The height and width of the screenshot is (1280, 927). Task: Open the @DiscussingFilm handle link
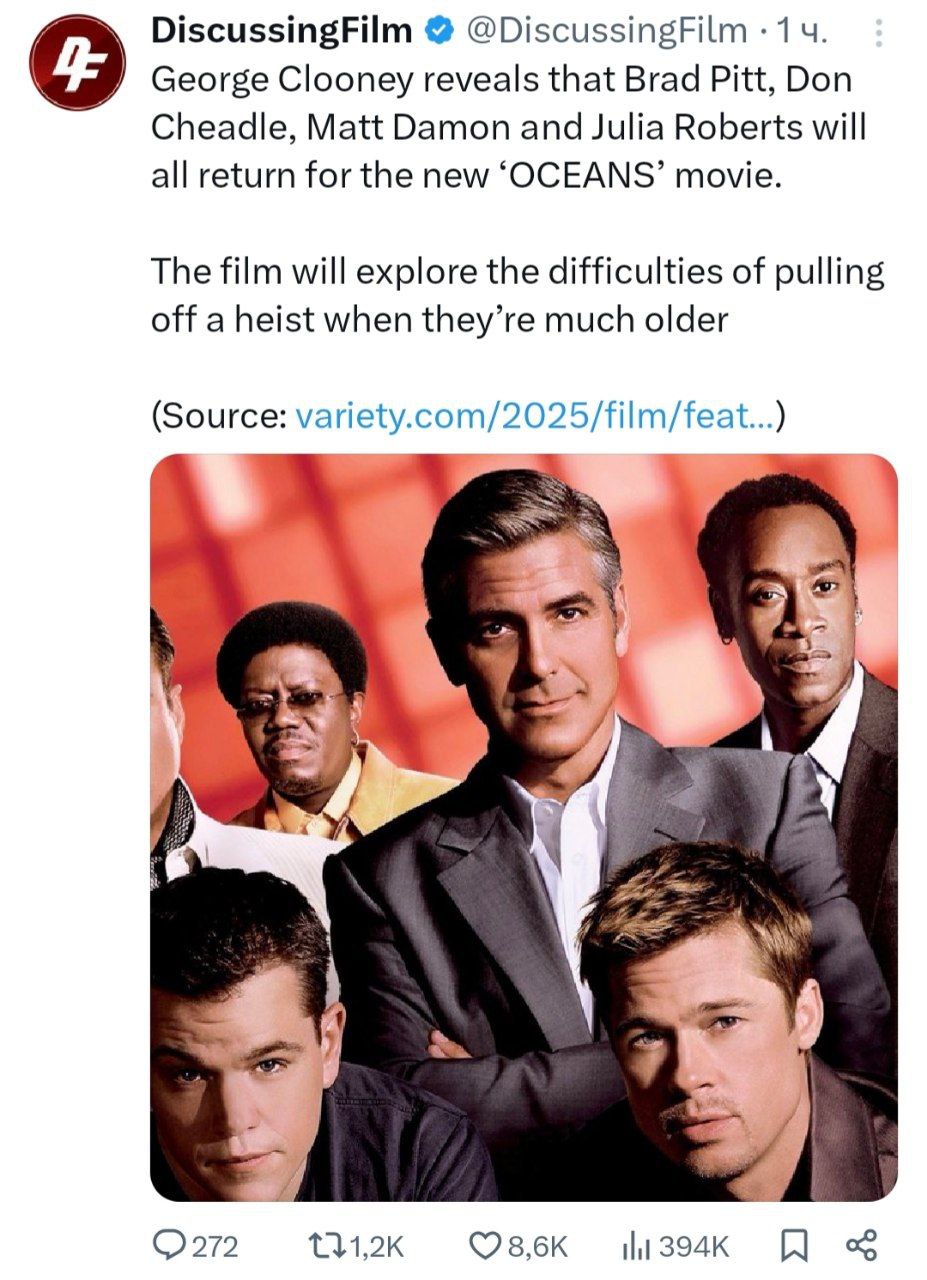[602, 33]
